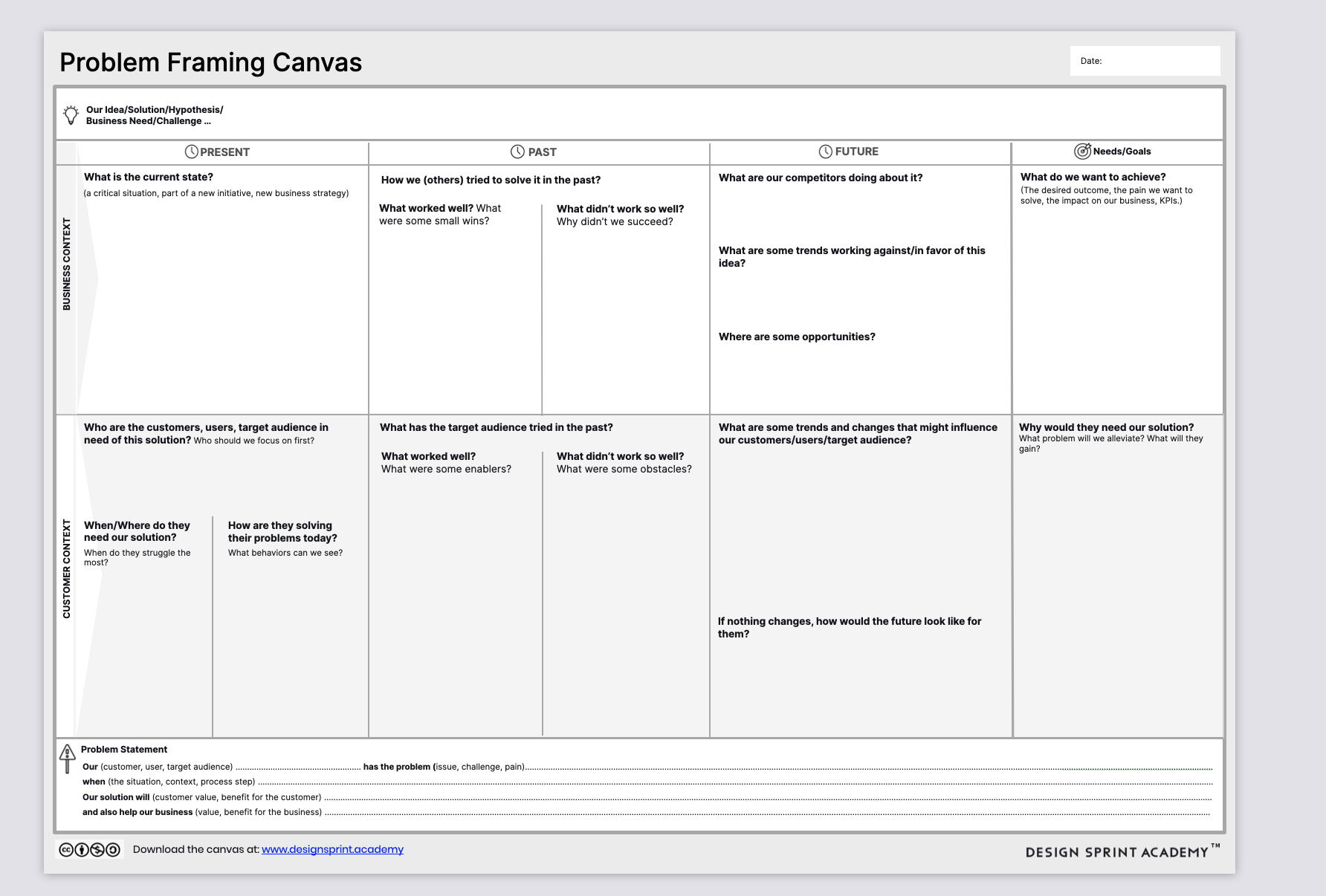The image size is (1326, 896).
Task: Click the NonCommercial crossed-dollar icon
Action: tap(97, 849)
